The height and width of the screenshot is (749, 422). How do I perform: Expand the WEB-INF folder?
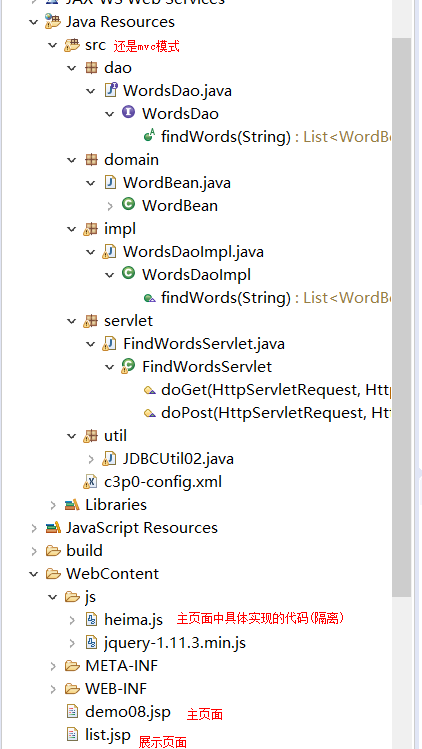53,688
